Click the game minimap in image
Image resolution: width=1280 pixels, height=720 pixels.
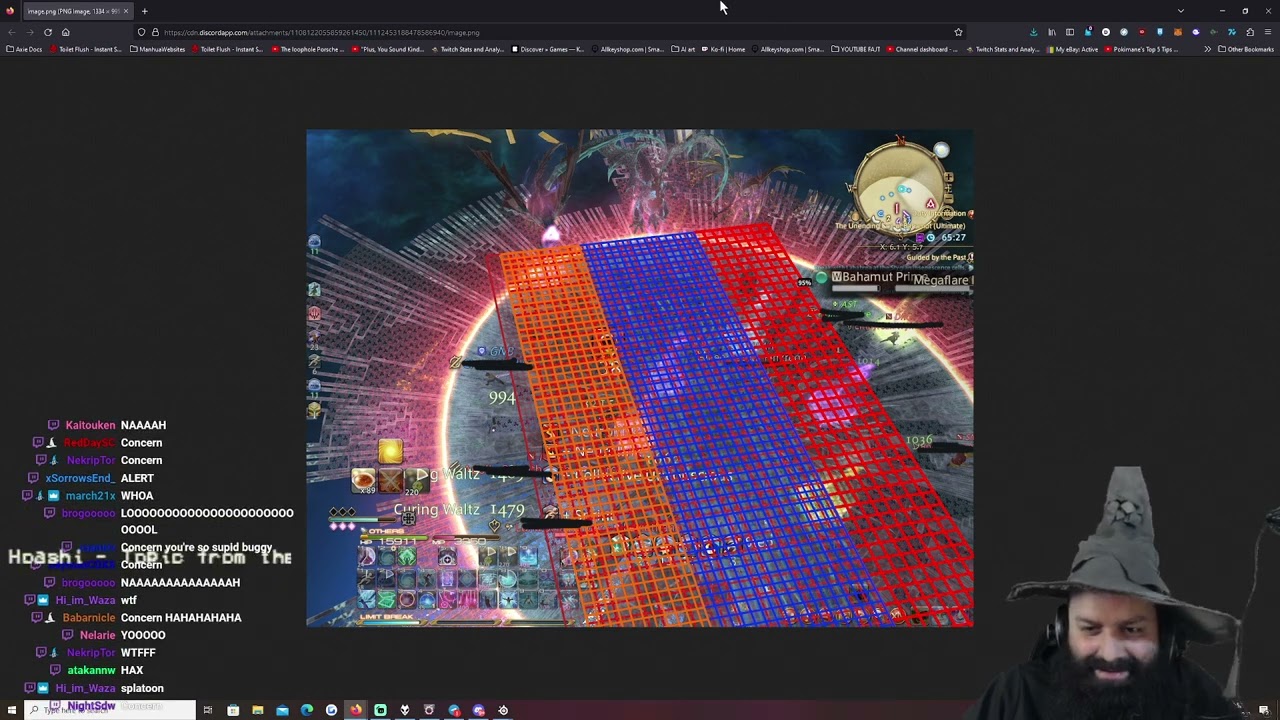pos(903,188)
